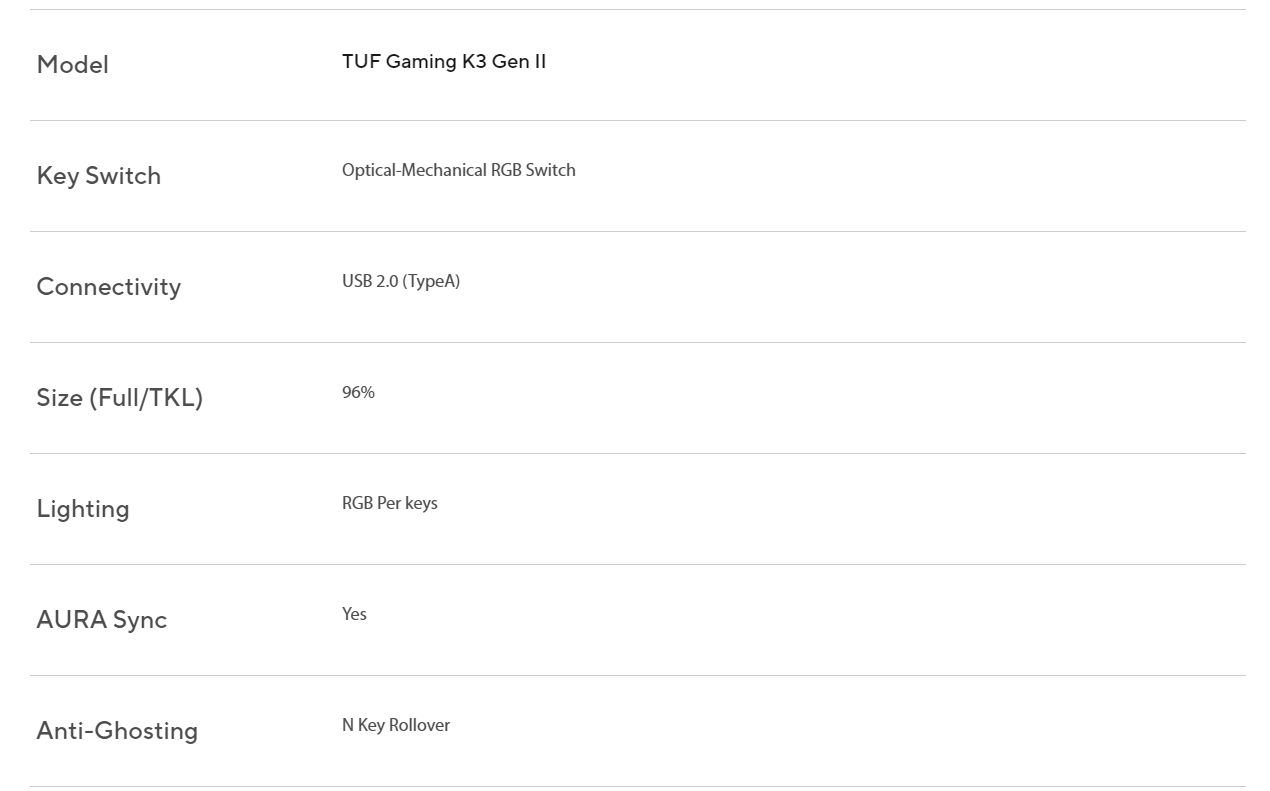
Task: Select the TUF Gaming K3 Gen II text
Action: click(x=444, y=62)
